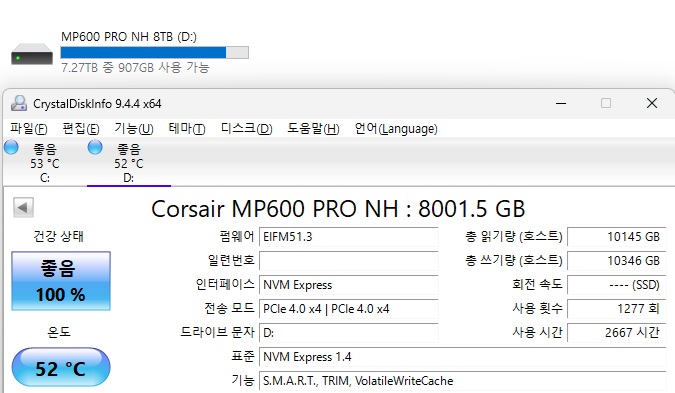Screen dimensions: 675x393
Task: Click the 펌웨어 label
Action: point(237,236)
